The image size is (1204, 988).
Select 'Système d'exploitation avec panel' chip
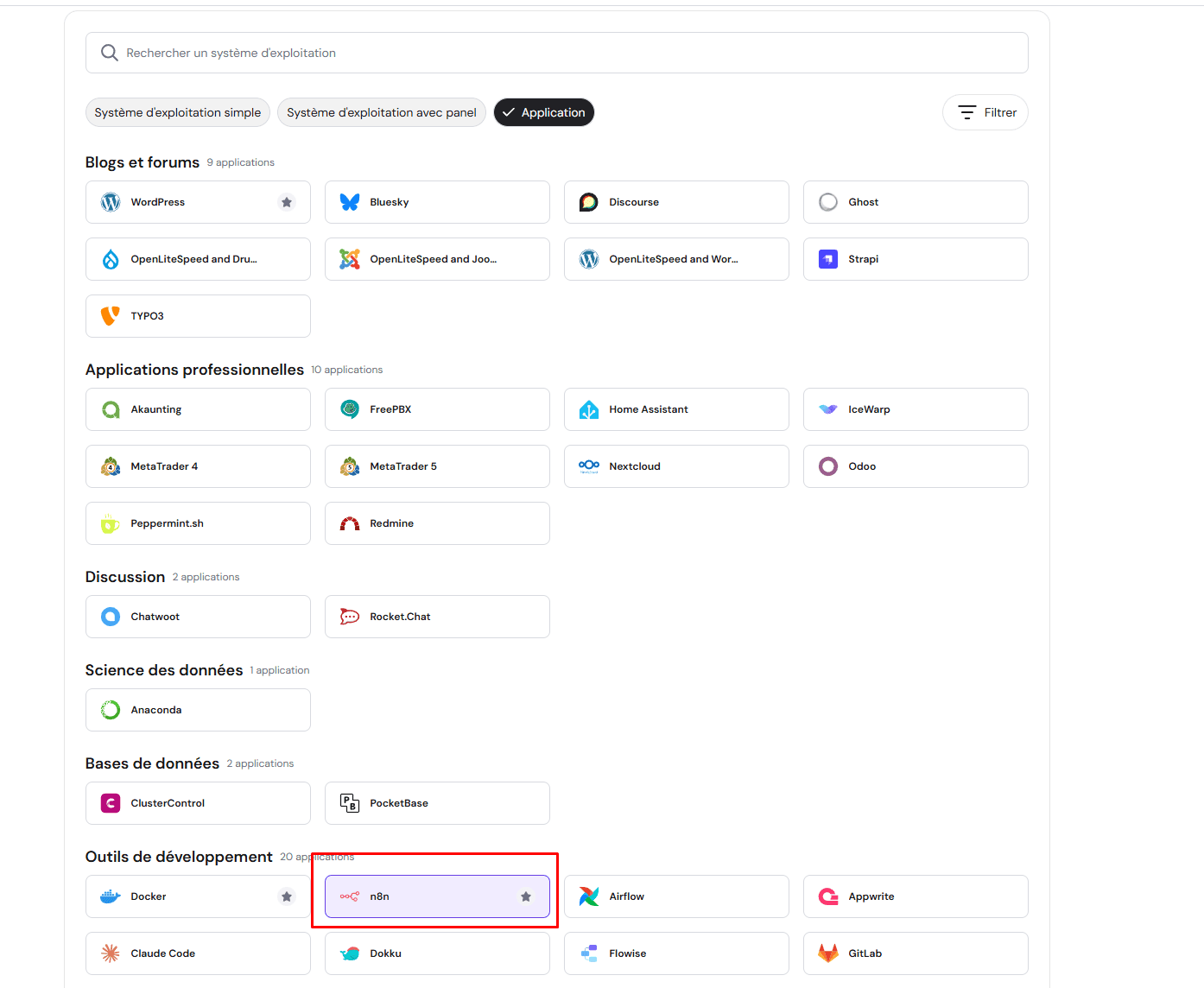coord(382,112)
